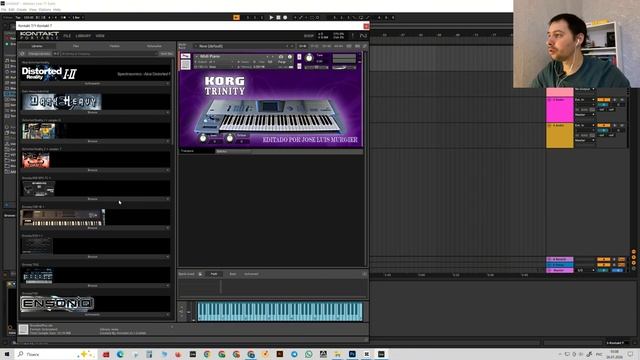Image resolution: width=640 pixels, height=360 pixels.
Task: Select the Instrument tab in Quick-Load
Action: click(x=251, y=274)
